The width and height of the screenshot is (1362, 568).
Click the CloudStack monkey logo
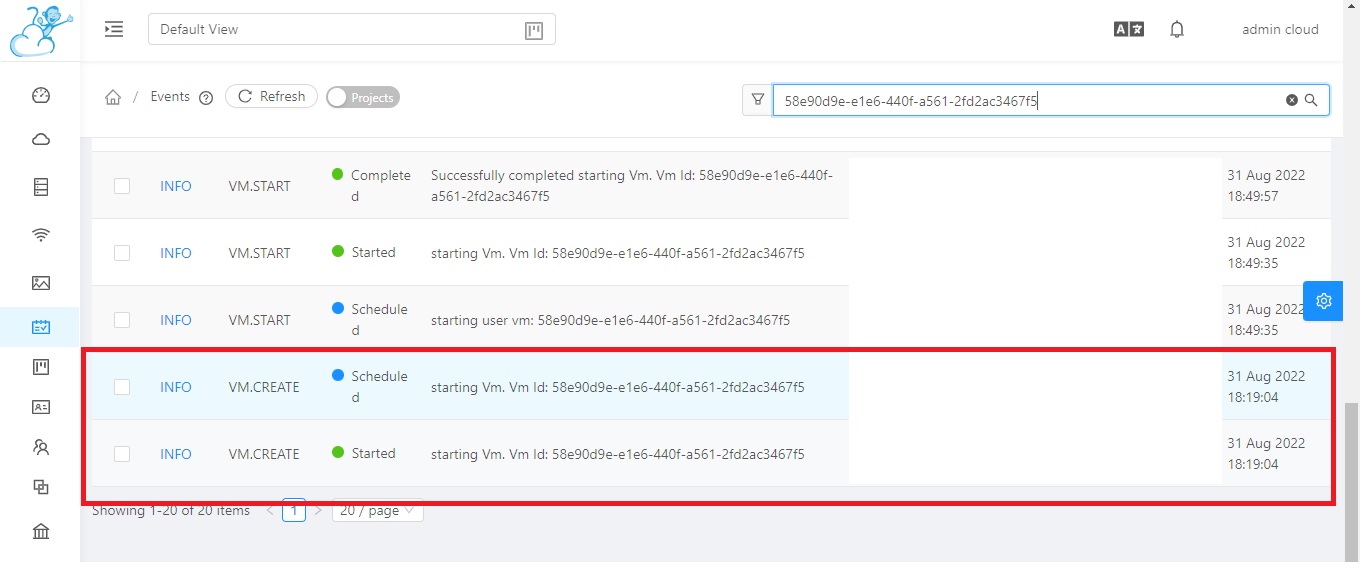[41, 30]
